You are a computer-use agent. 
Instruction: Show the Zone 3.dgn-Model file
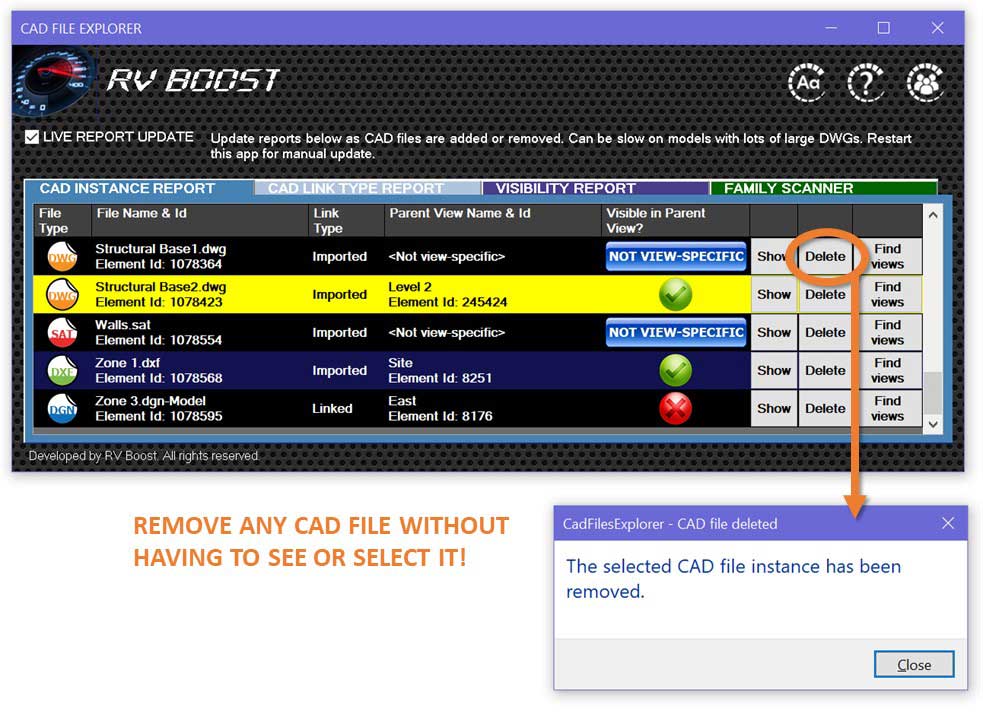(x=774, y=409)
